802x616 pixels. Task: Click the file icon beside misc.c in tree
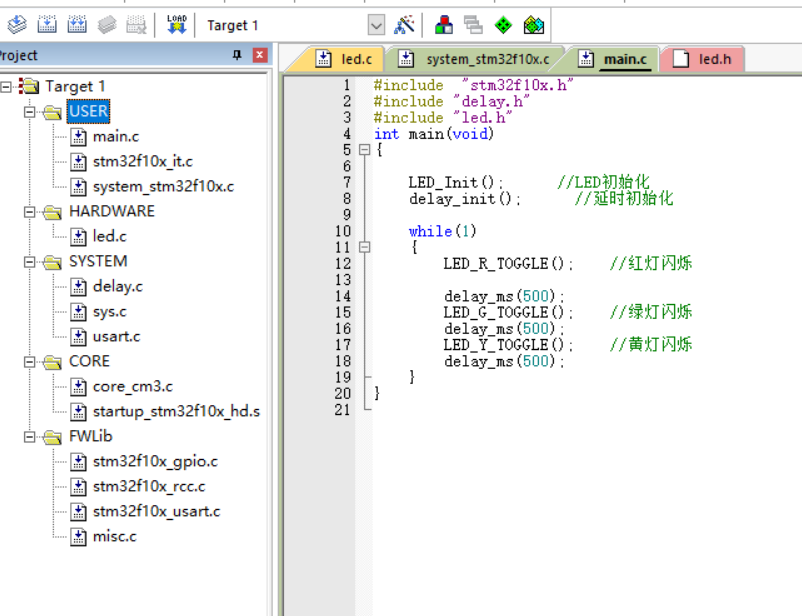click(x=78, y=537)
